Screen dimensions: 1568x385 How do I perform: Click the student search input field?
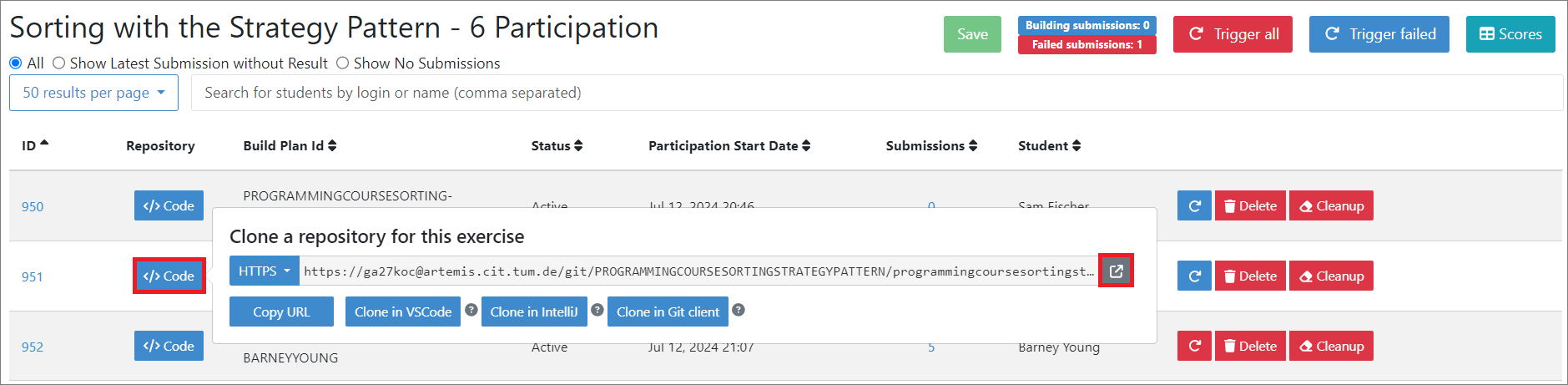point(876,93)
